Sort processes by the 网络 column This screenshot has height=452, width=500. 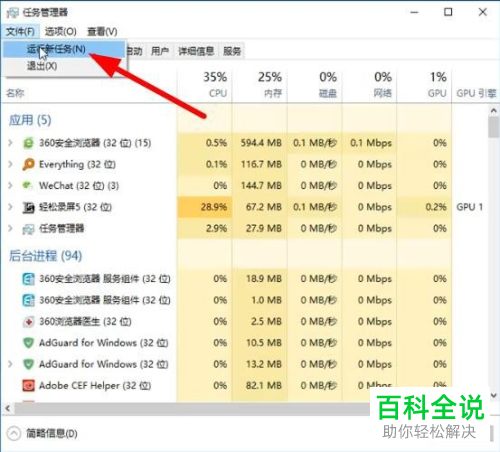tap(369, 85)
